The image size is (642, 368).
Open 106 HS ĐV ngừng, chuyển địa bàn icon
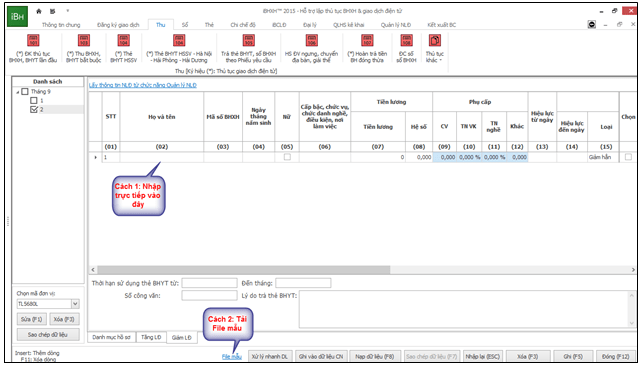[x=312, y=41]
